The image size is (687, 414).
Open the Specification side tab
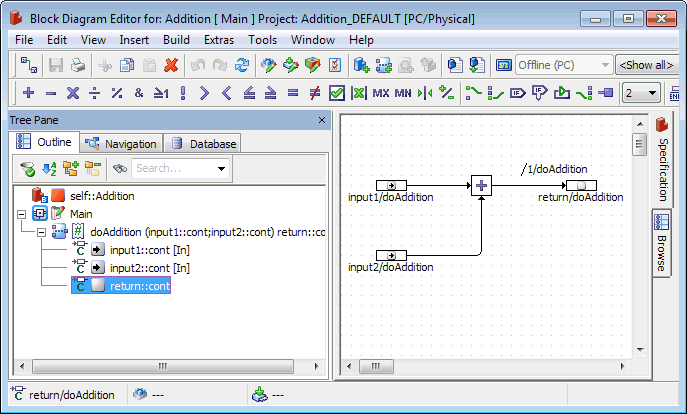click(662, 160)
